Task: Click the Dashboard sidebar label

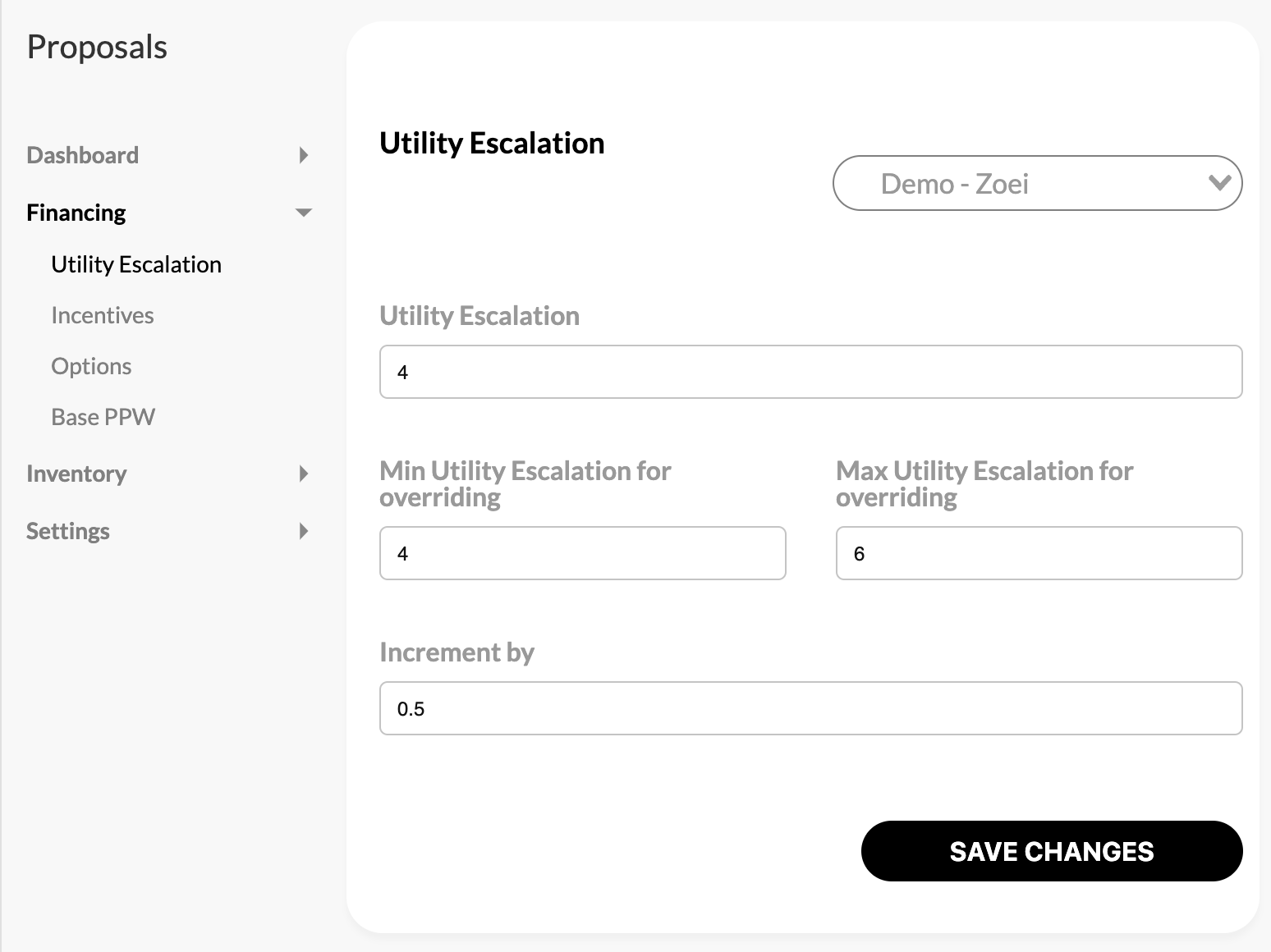Action: tap(83, 155)
